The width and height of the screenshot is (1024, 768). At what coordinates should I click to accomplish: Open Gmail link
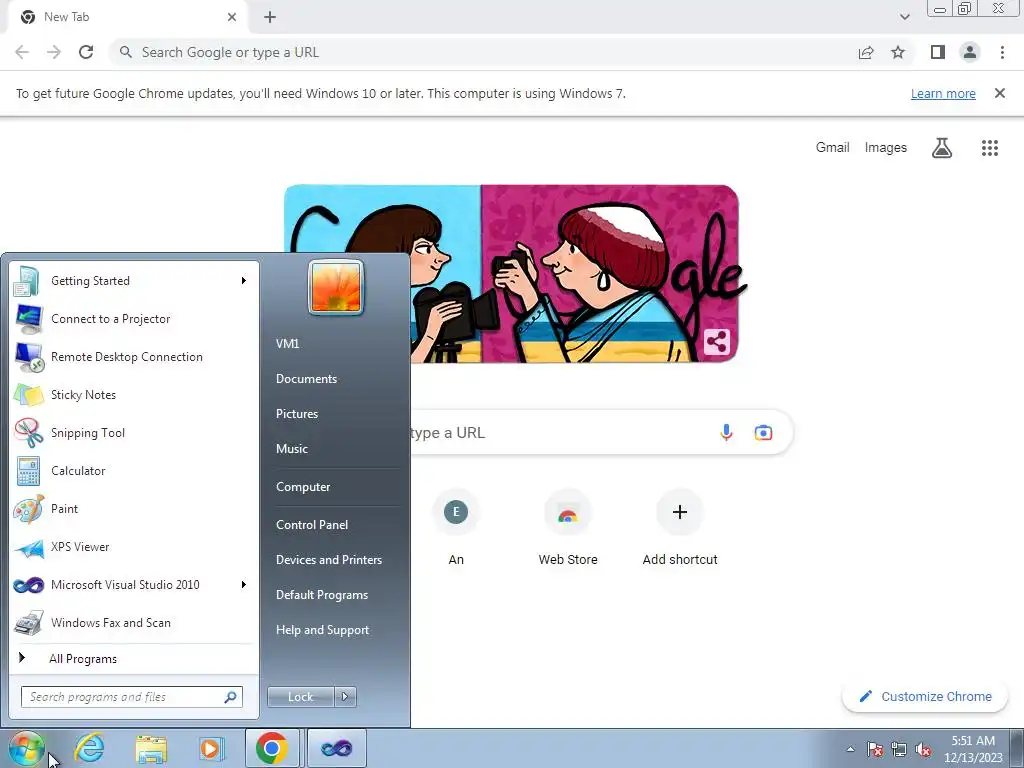(833, 148)
